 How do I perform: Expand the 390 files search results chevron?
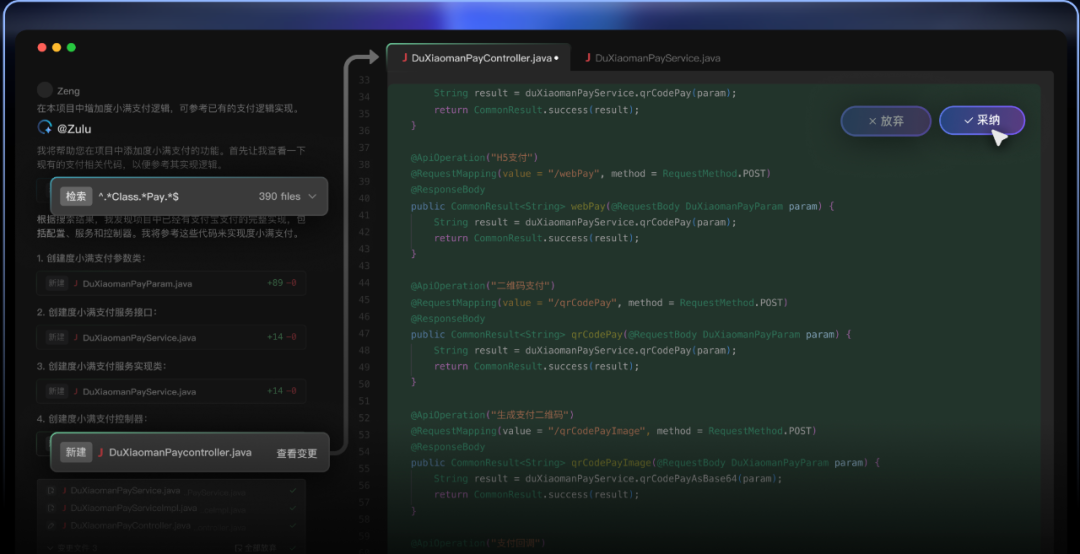click(x=312, y=197)
